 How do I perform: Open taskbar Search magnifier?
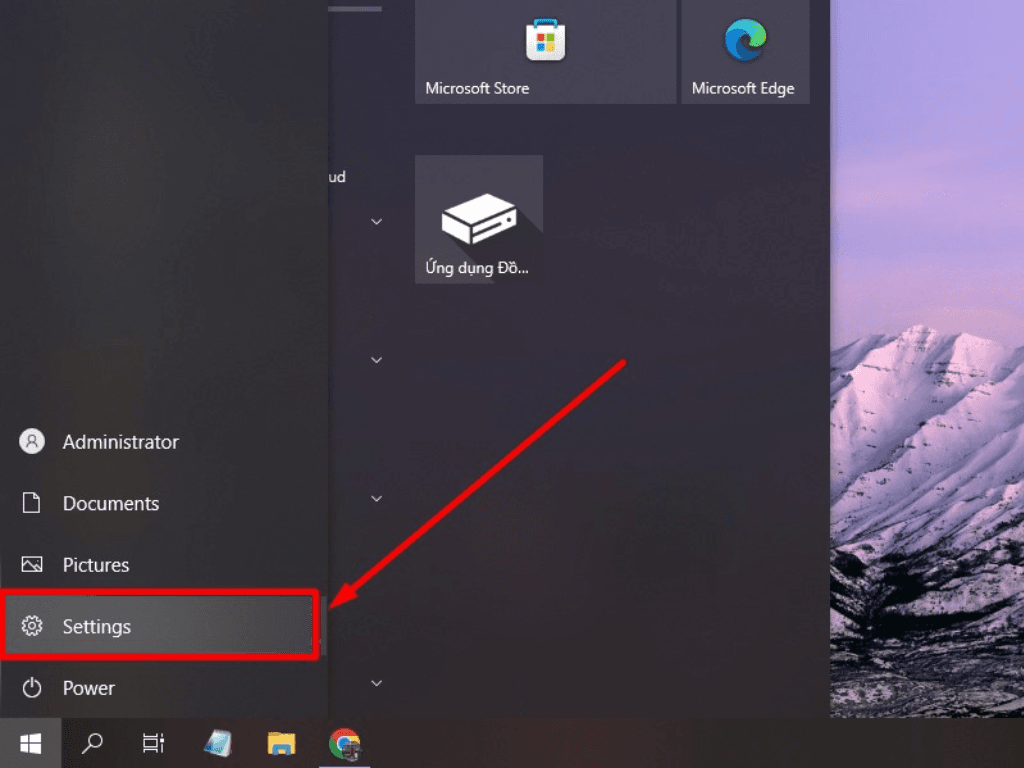[x=92, y=743]
